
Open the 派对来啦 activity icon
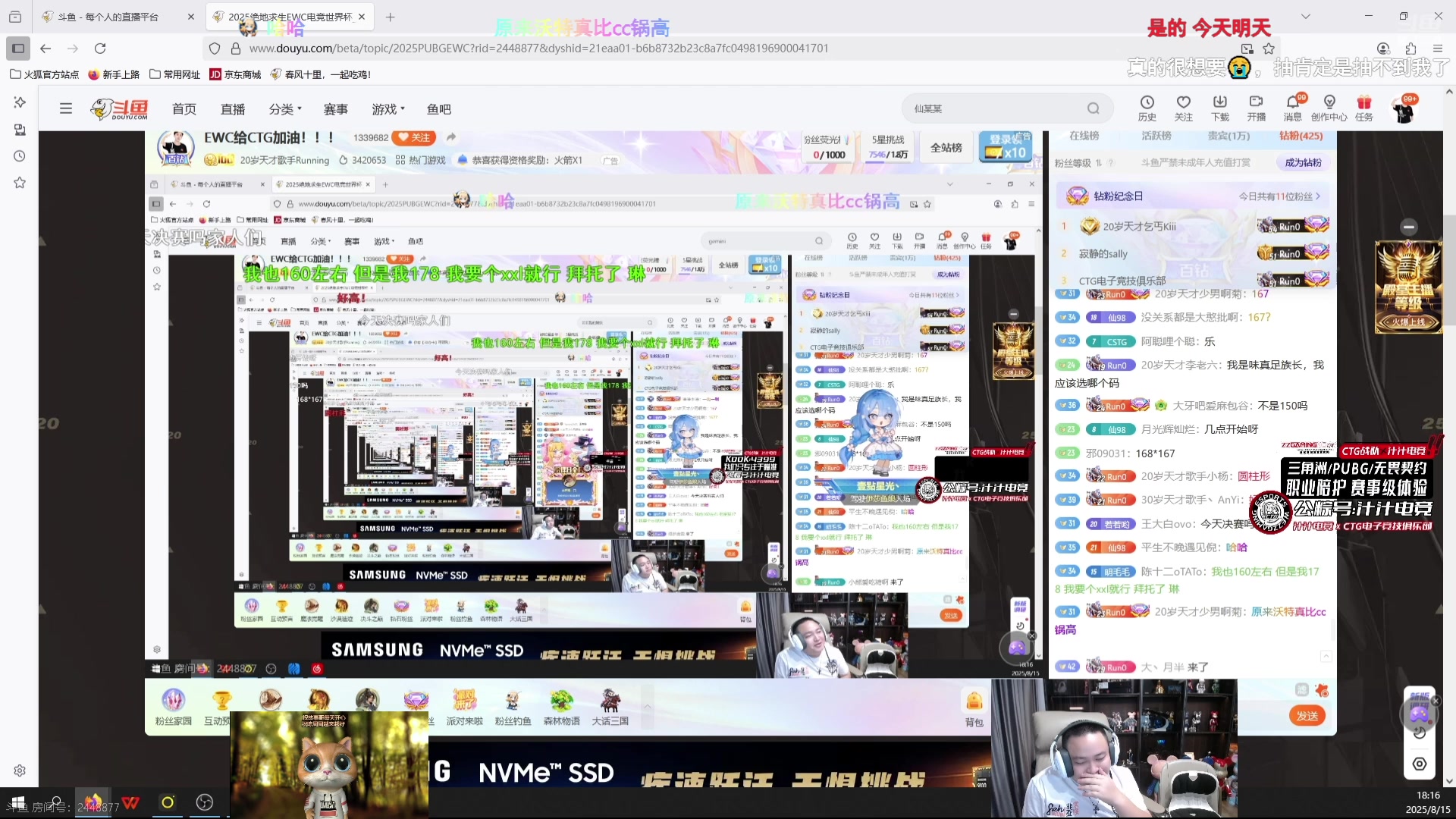[x=464, y=707]
